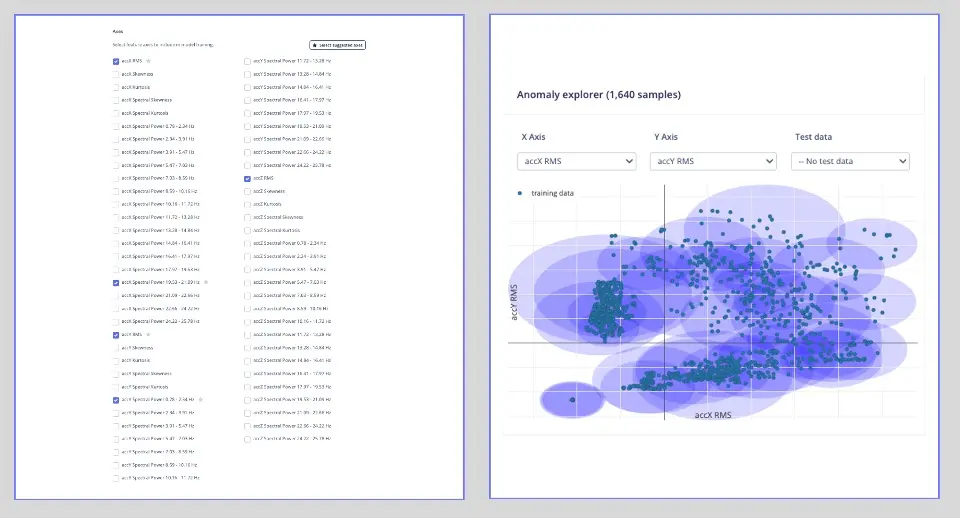
Task: Click the isolated point in the smallest cluster ellipse
Action: (573, 400)
